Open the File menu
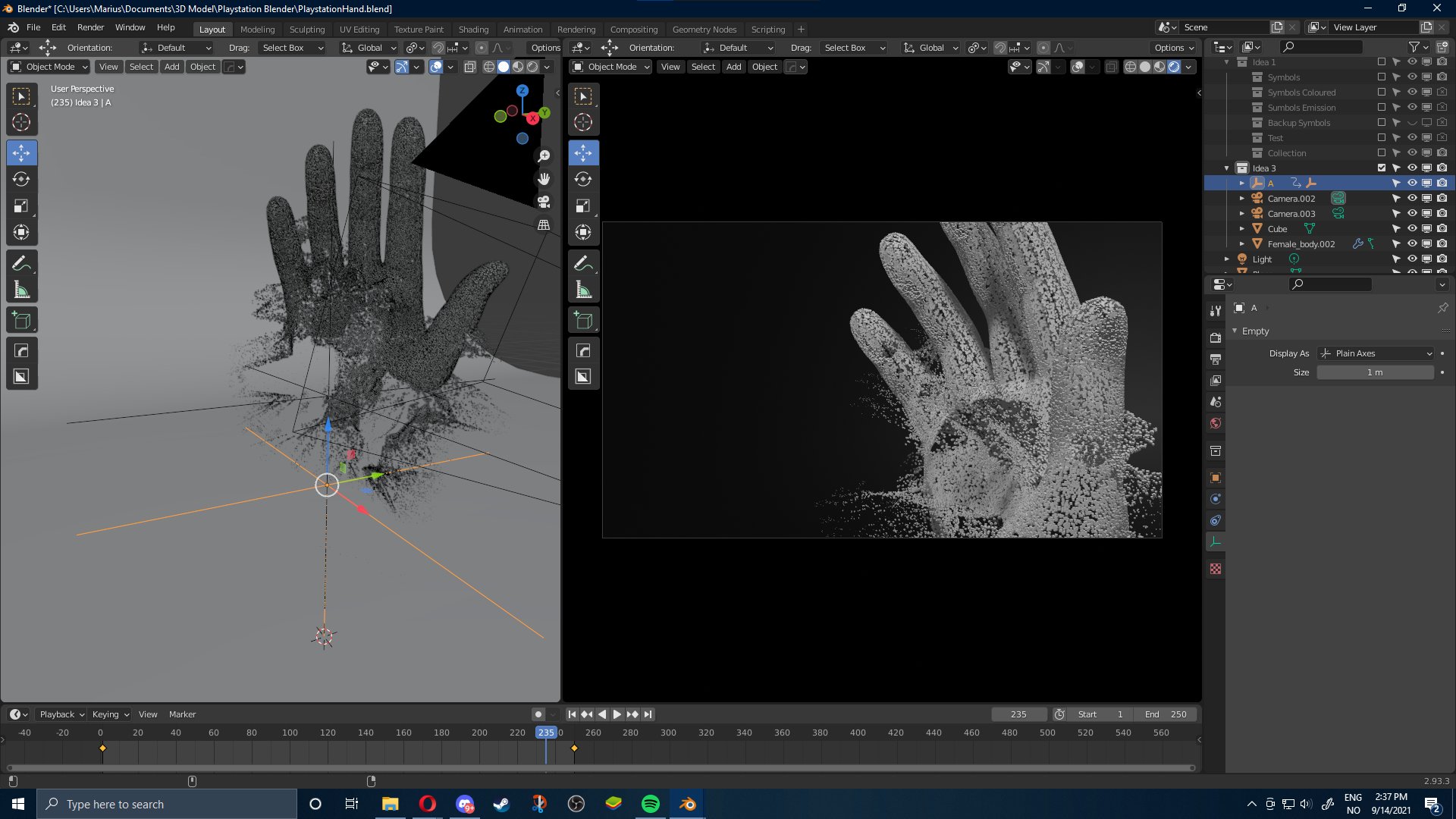Viewport: 1456px width, 819px height. point(33,27)
